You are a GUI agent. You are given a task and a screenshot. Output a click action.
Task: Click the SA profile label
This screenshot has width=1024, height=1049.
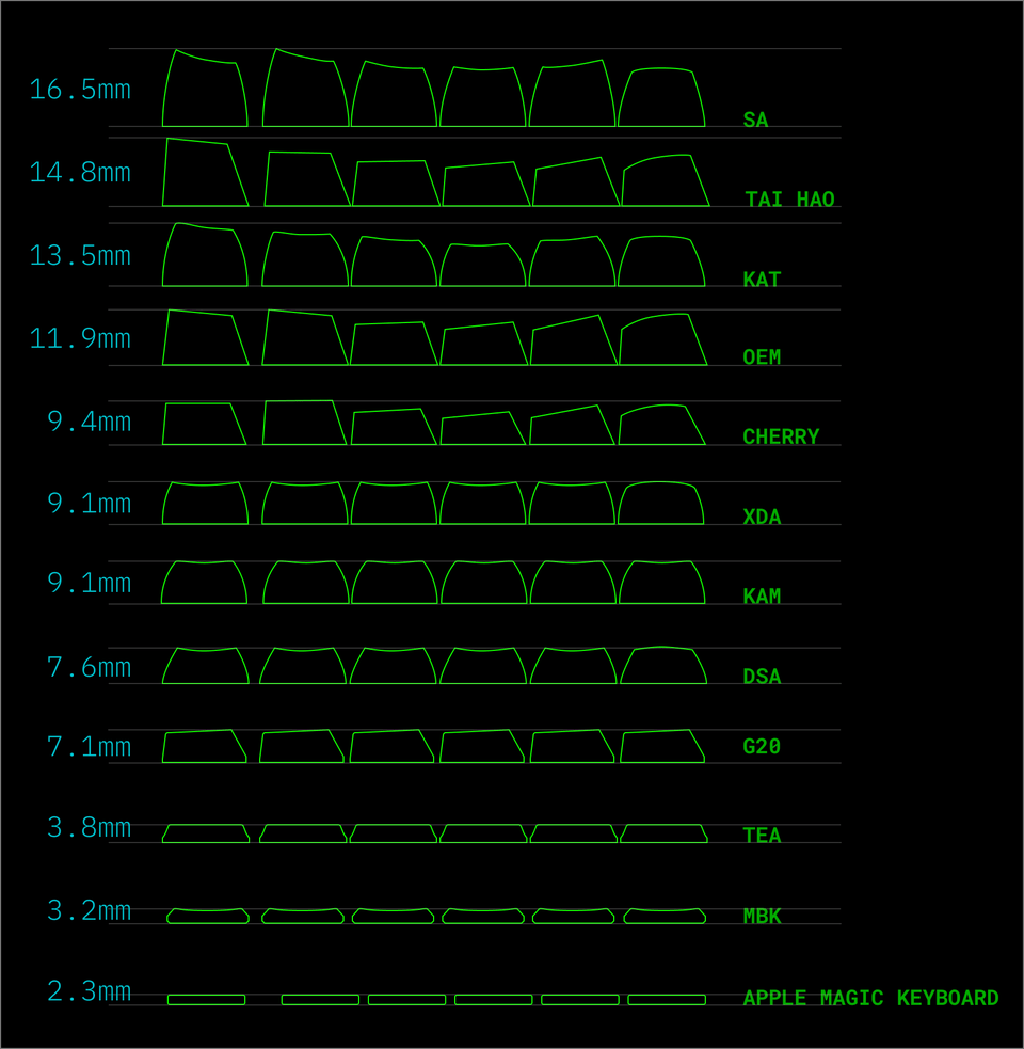pos(755,120)
